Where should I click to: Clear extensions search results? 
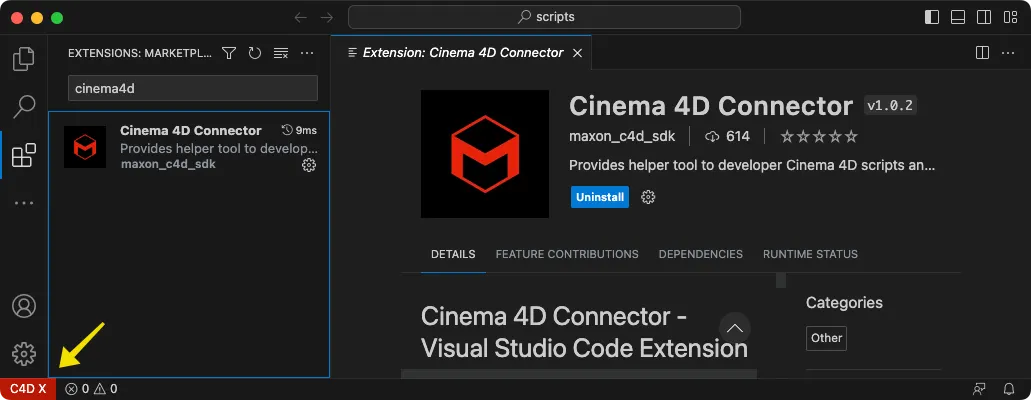click(x=281, y=53)
